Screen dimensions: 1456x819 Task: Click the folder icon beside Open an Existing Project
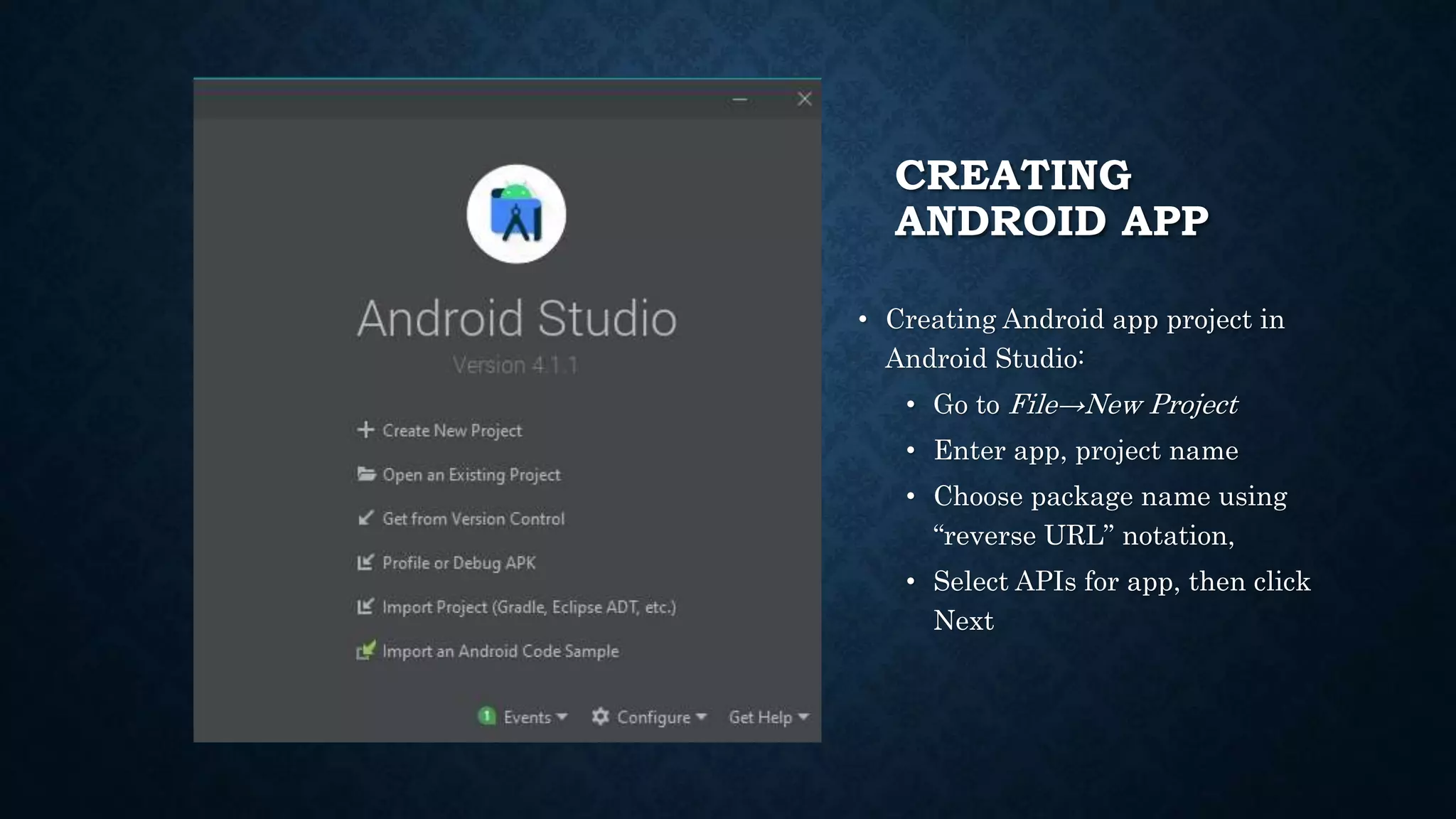tap(366, 473)
